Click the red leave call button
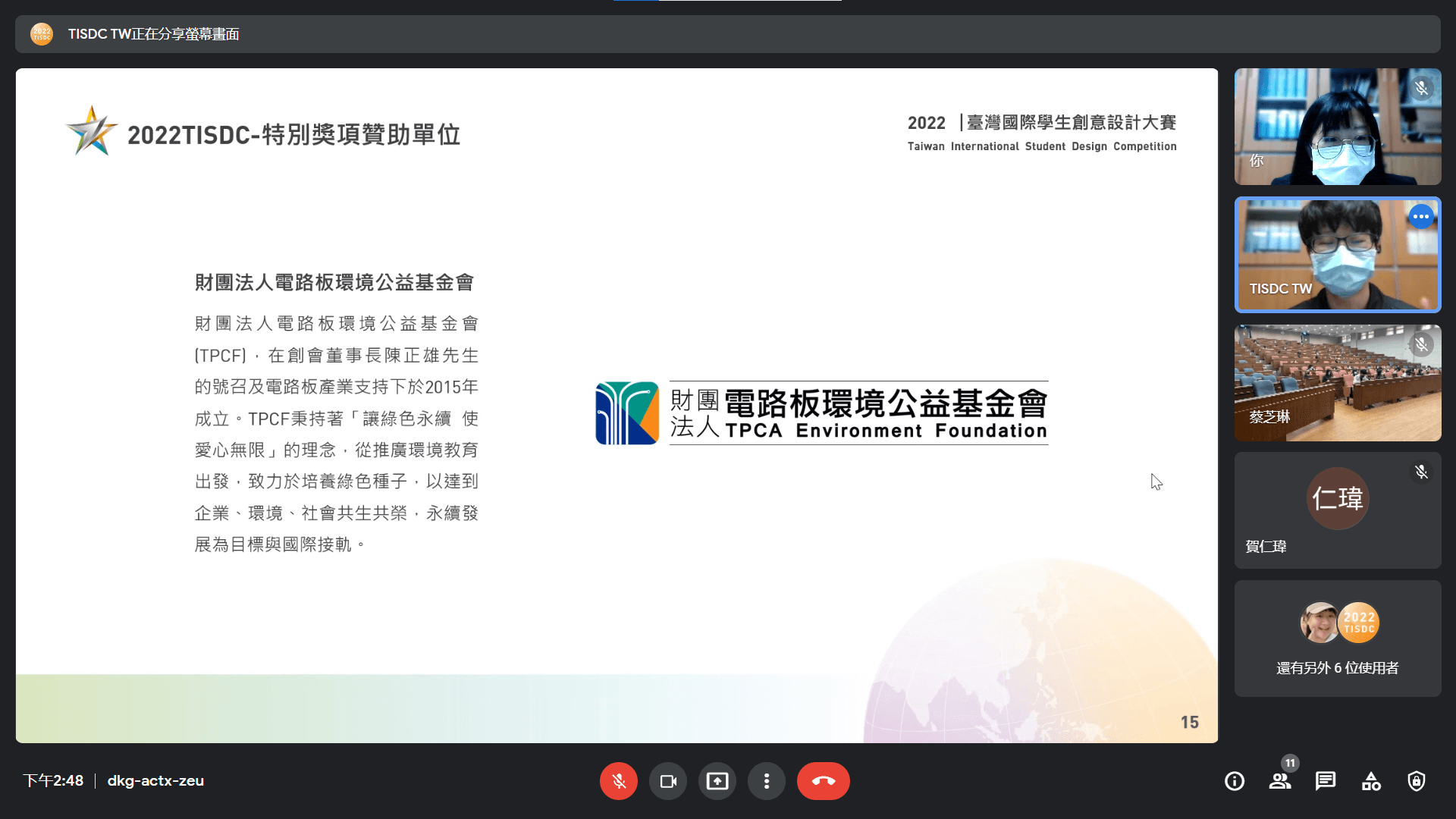The height and width of the screenshot is (819, 1456). [824, 781]
